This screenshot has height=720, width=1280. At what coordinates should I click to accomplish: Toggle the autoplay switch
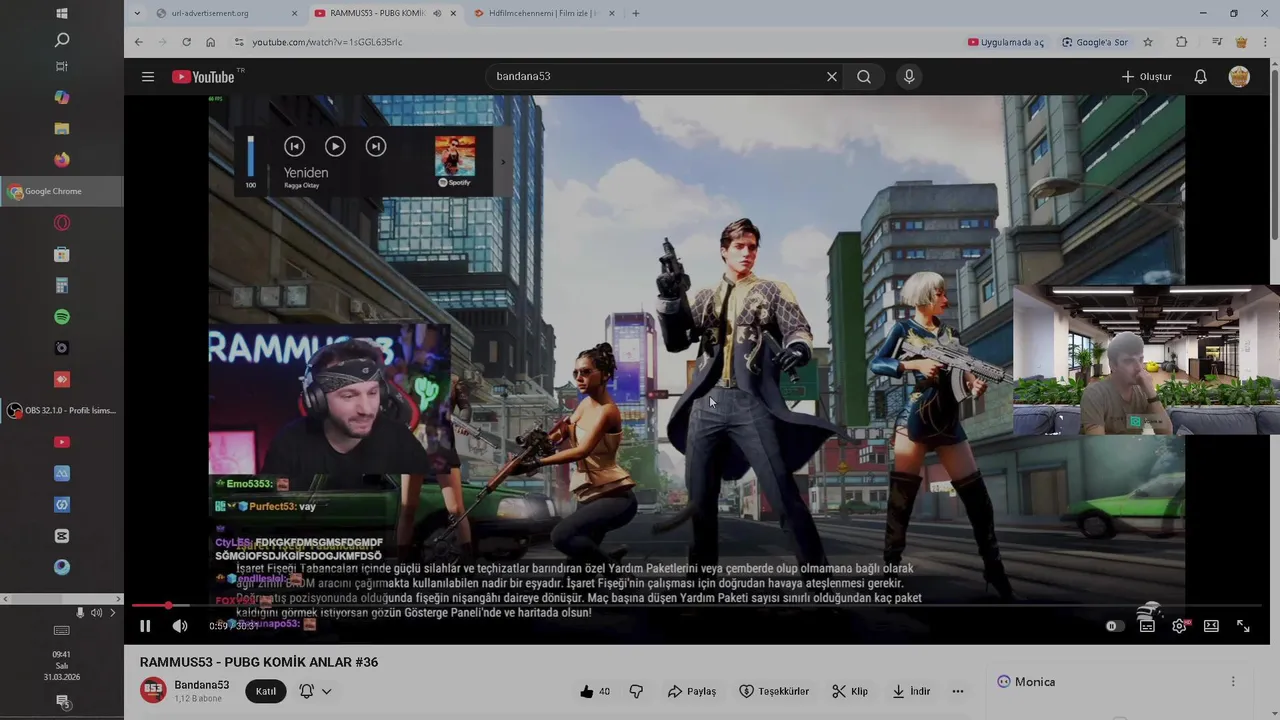tap(1114, 626)
